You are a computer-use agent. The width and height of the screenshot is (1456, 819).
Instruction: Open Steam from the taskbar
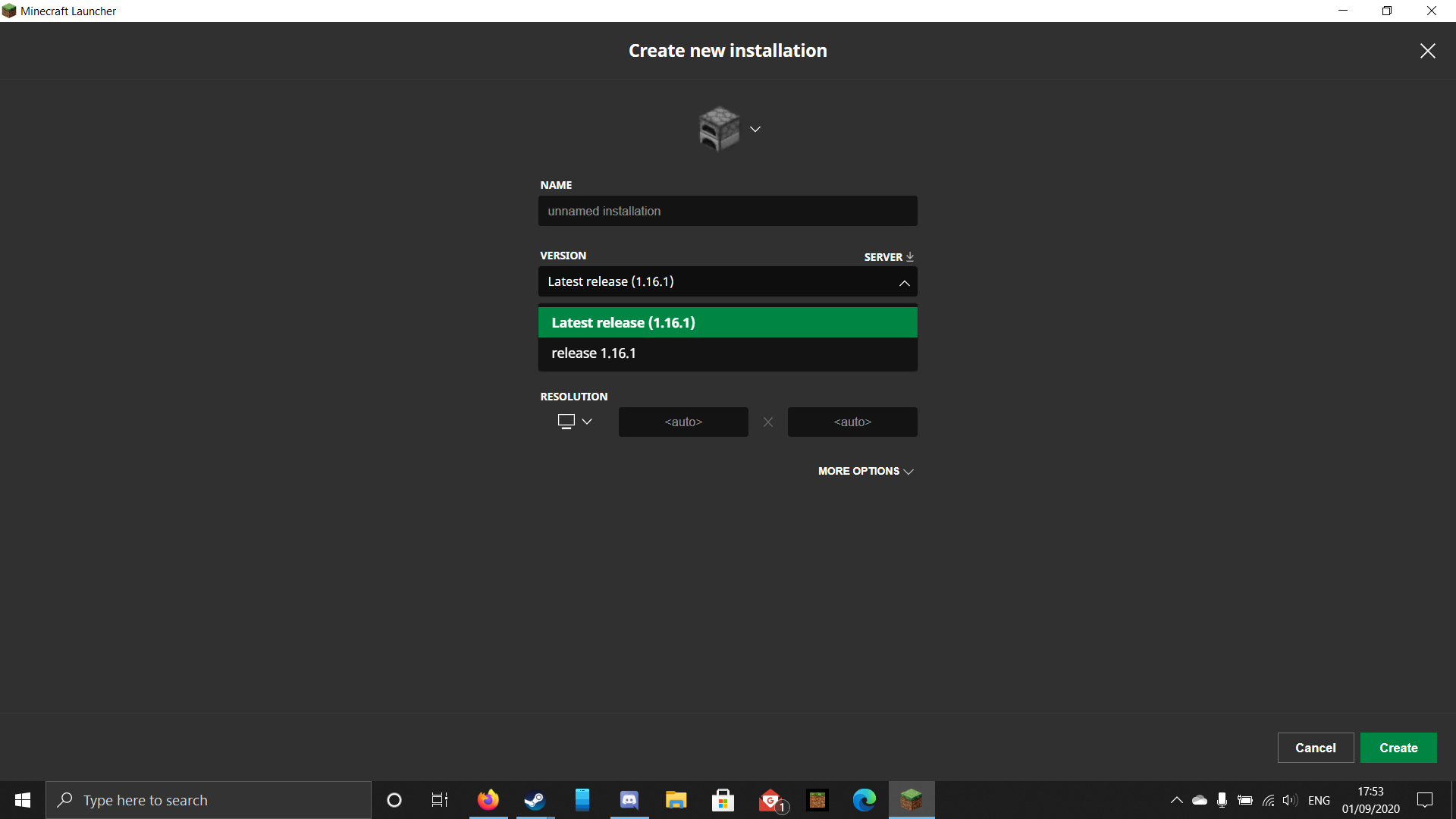(x=535, y=800)
